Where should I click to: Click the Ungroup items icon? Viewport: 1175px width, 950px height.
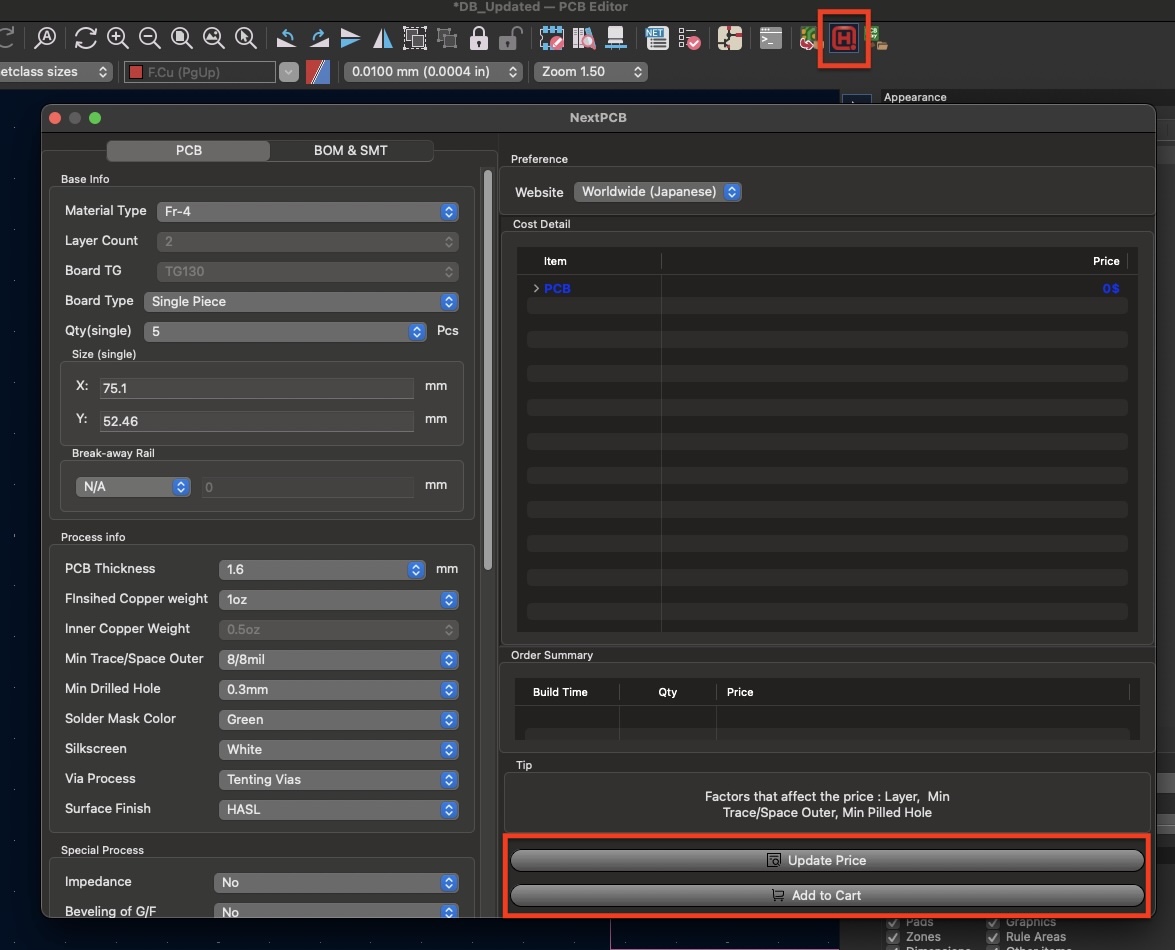(447, 37)
